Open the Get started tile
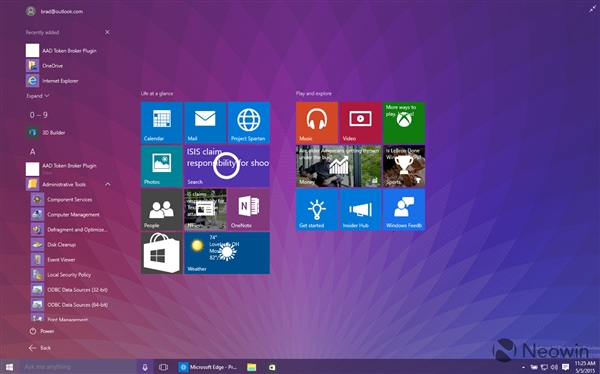Screen dimensions: 600x374 tap(317, 209)
